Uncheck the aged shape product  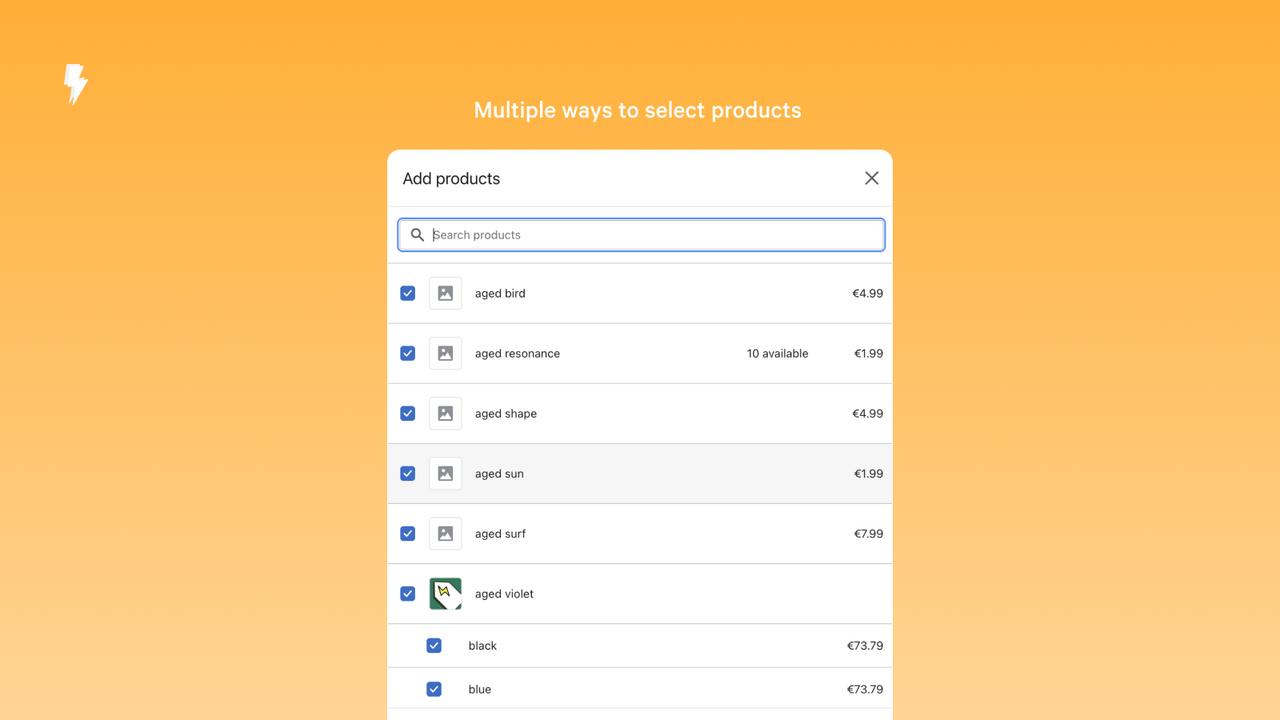tap(407, 413)
